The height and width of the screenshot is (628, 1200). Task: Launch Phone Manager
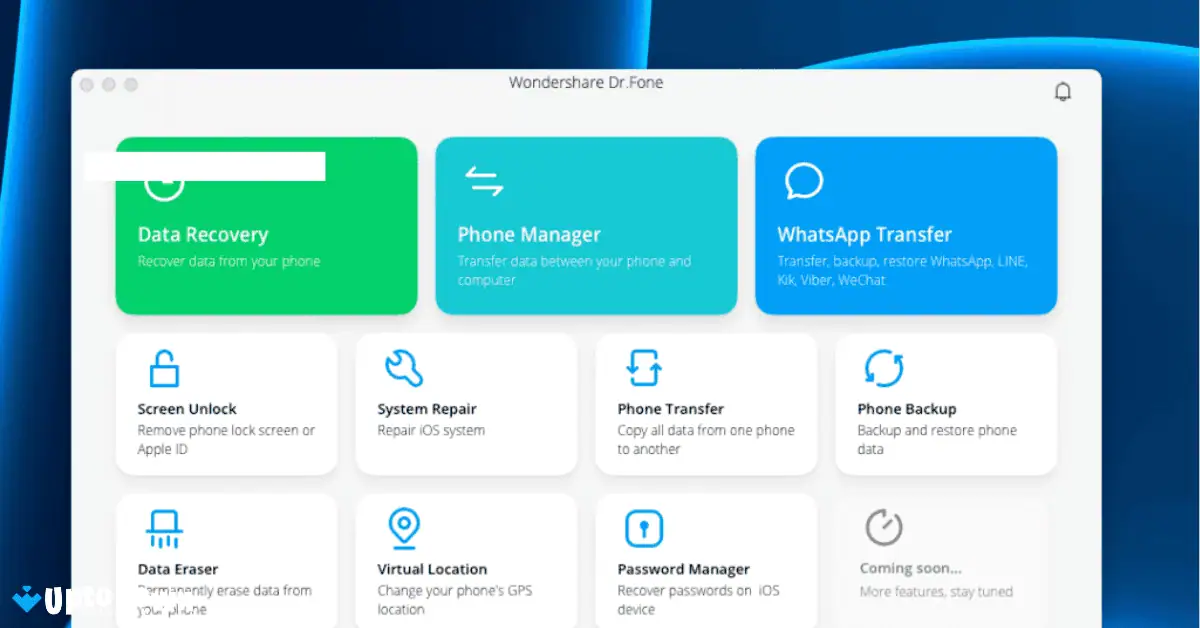click(586, 225)
